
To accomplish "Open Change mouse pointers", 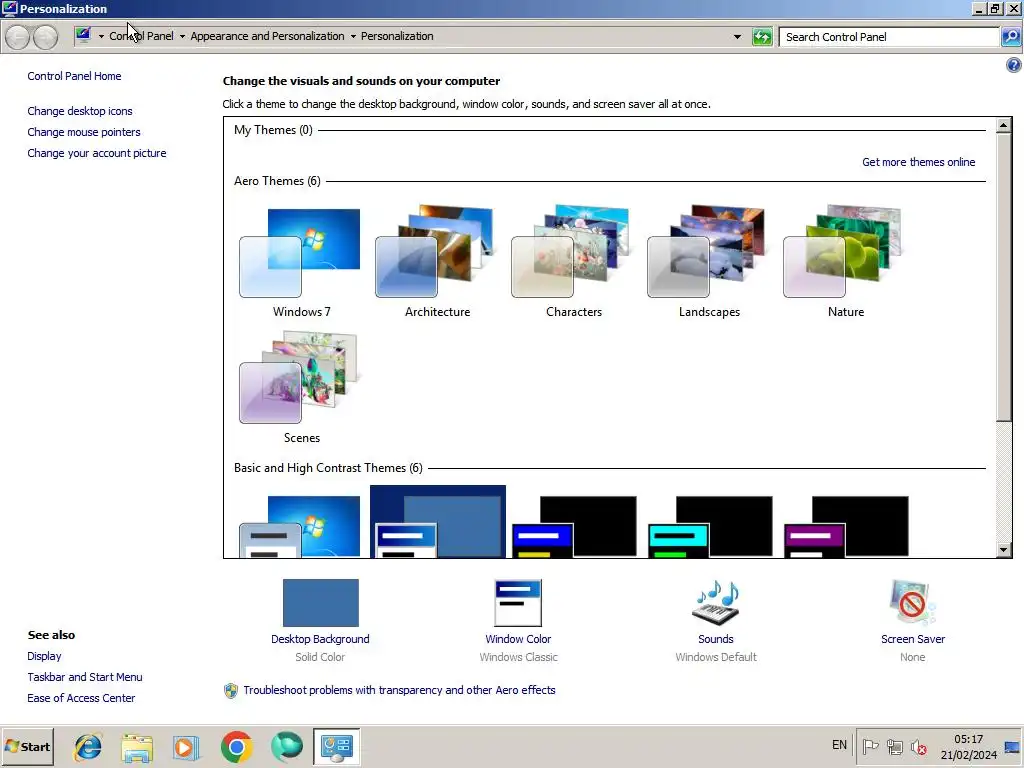I will [84, 132].
